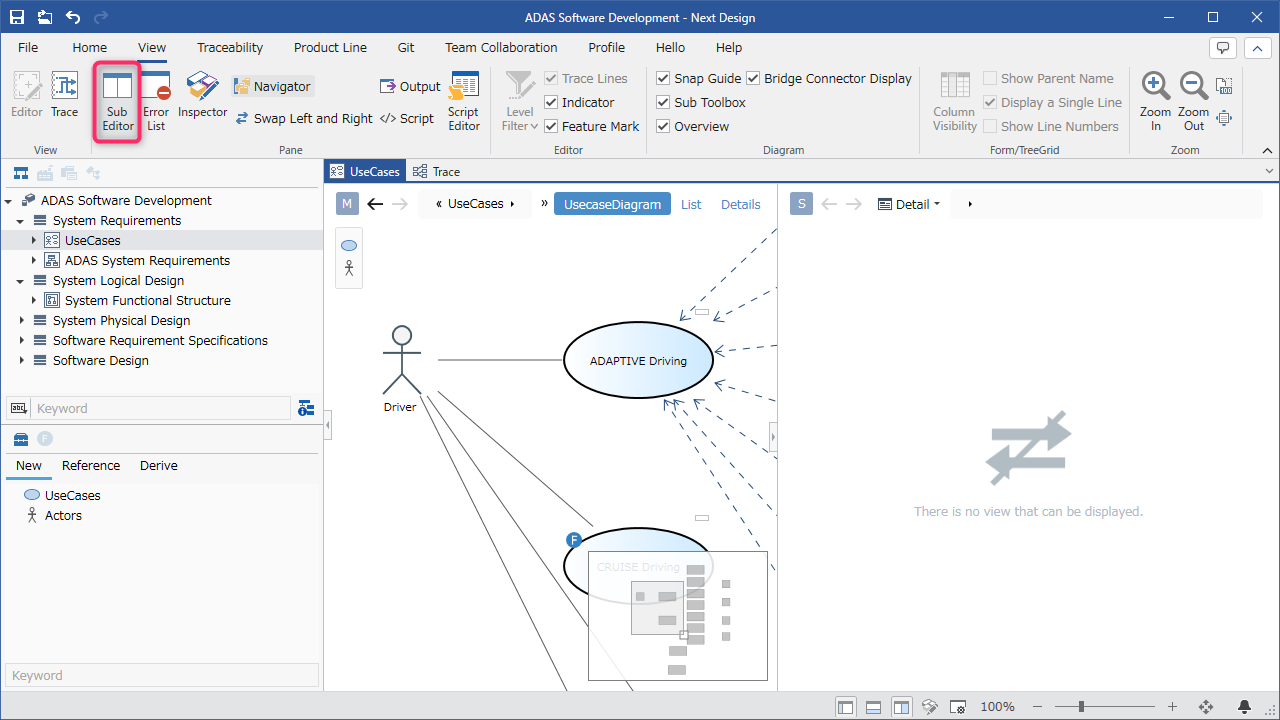The image size is (1280, 720).
Task: Click the status bar settings window icon
Action: coord(957,706)
